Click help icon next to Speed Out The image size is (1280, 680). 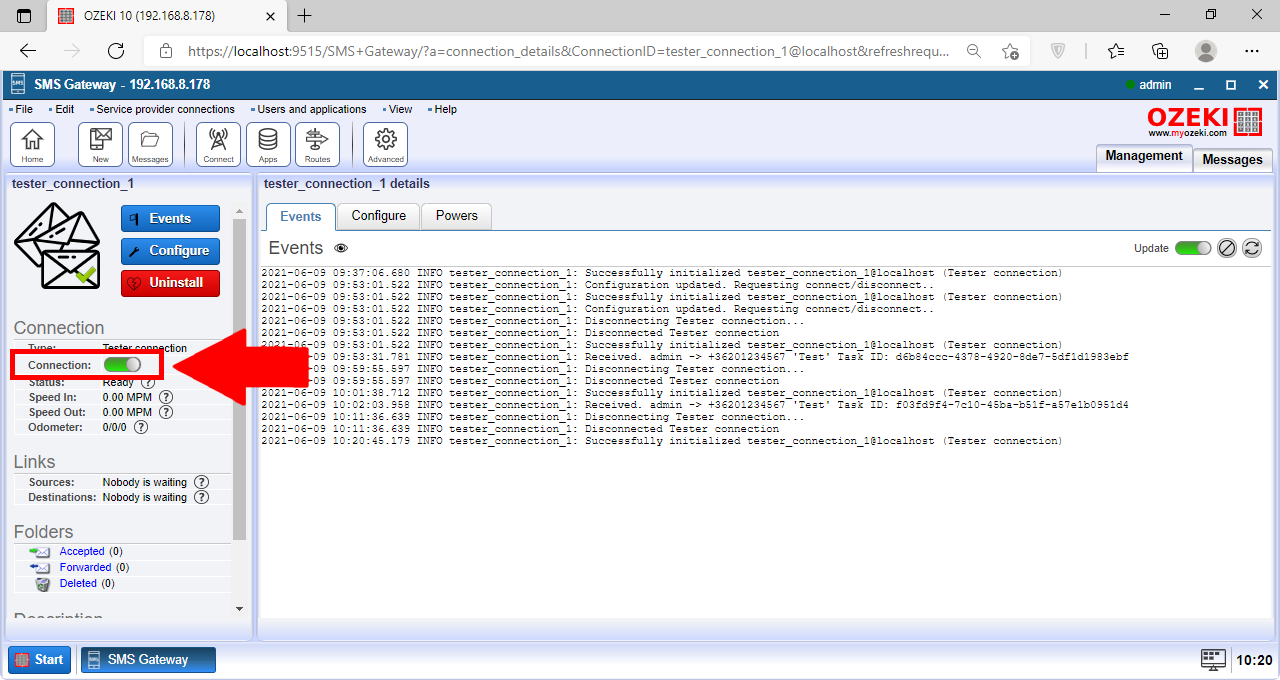click(166, 412)
